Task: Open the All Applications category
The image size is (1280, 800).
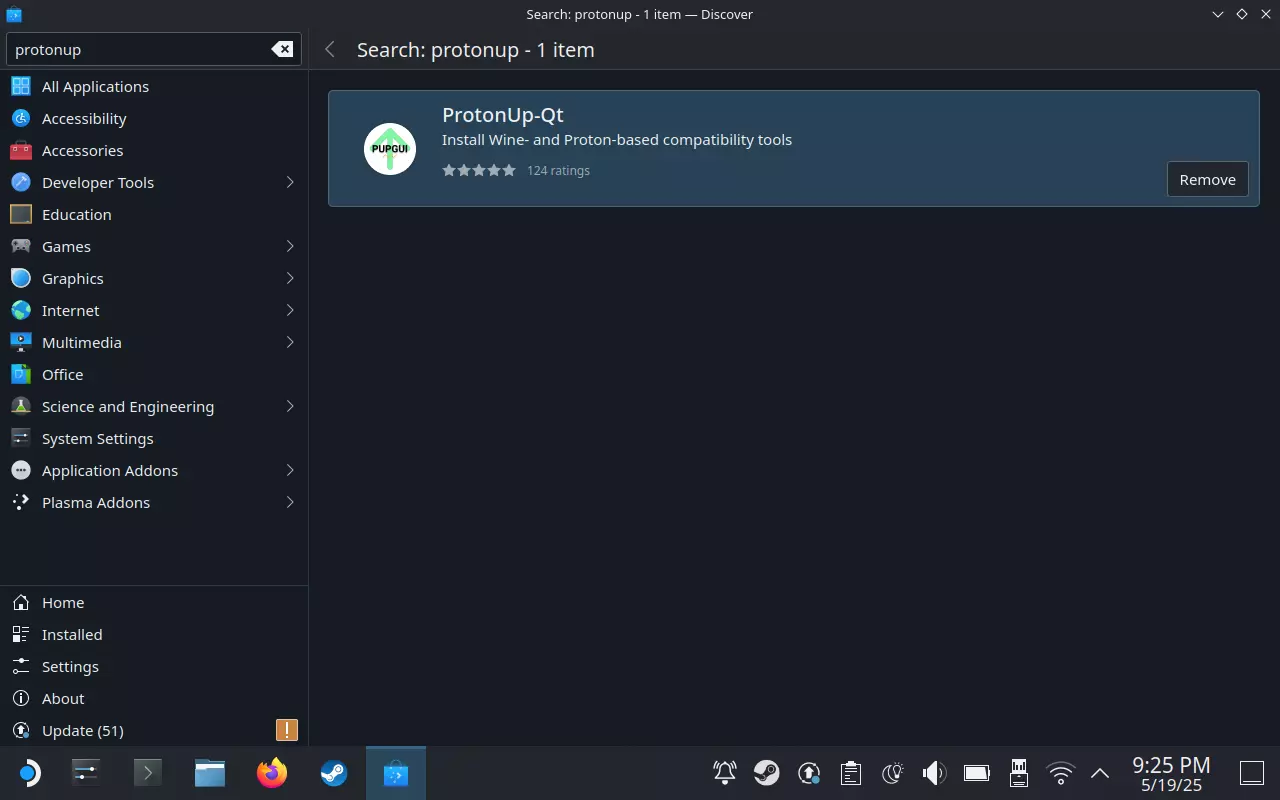Action: click(x=154, y=86)
